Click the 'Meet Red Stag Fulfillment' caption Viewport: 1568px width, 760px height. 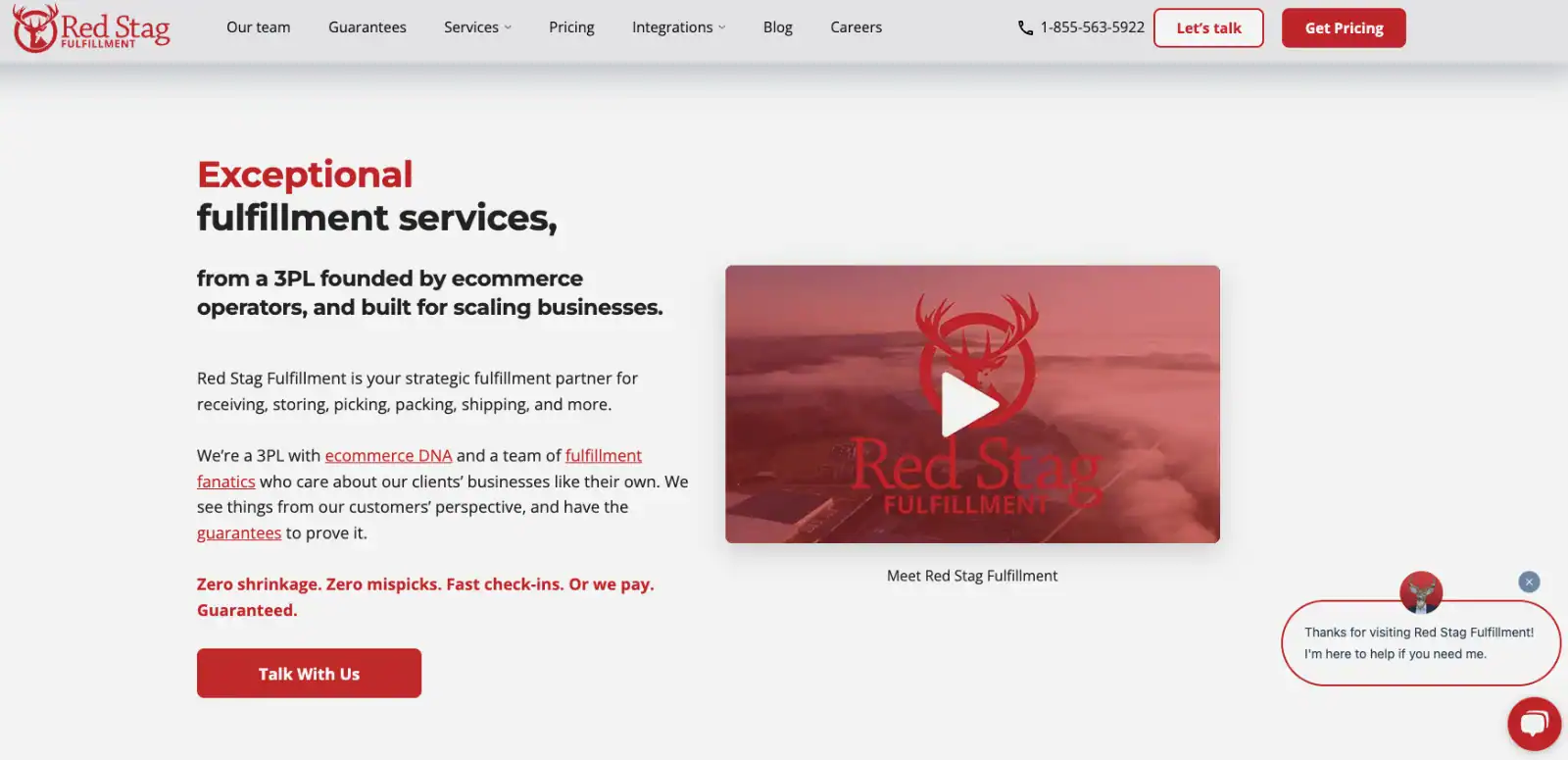point(972,576)
